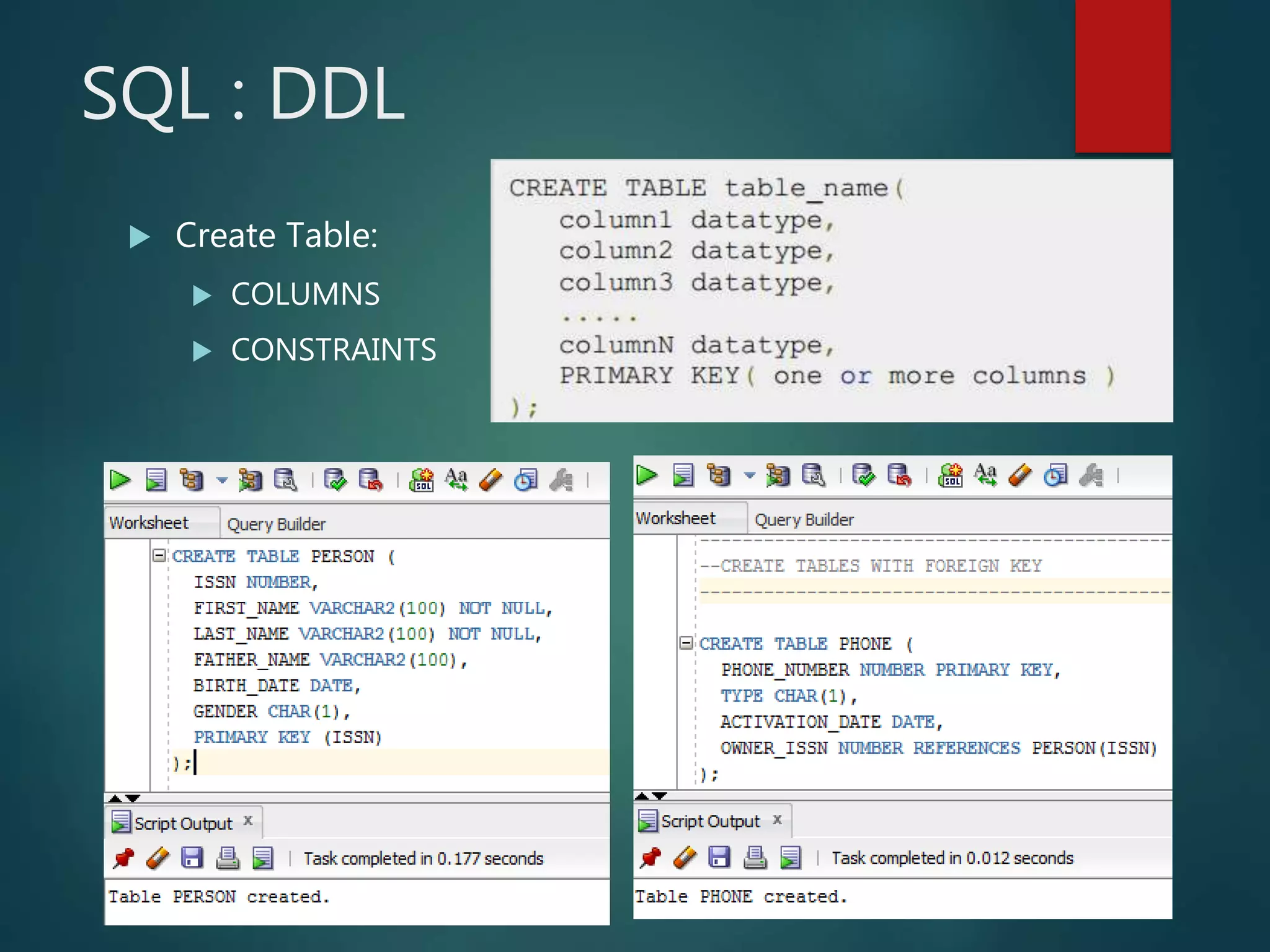Screen dimensions: 1270x952
Task: Click 'Task completed in 0.012 seconds' status
Action: tap(952, 858)
